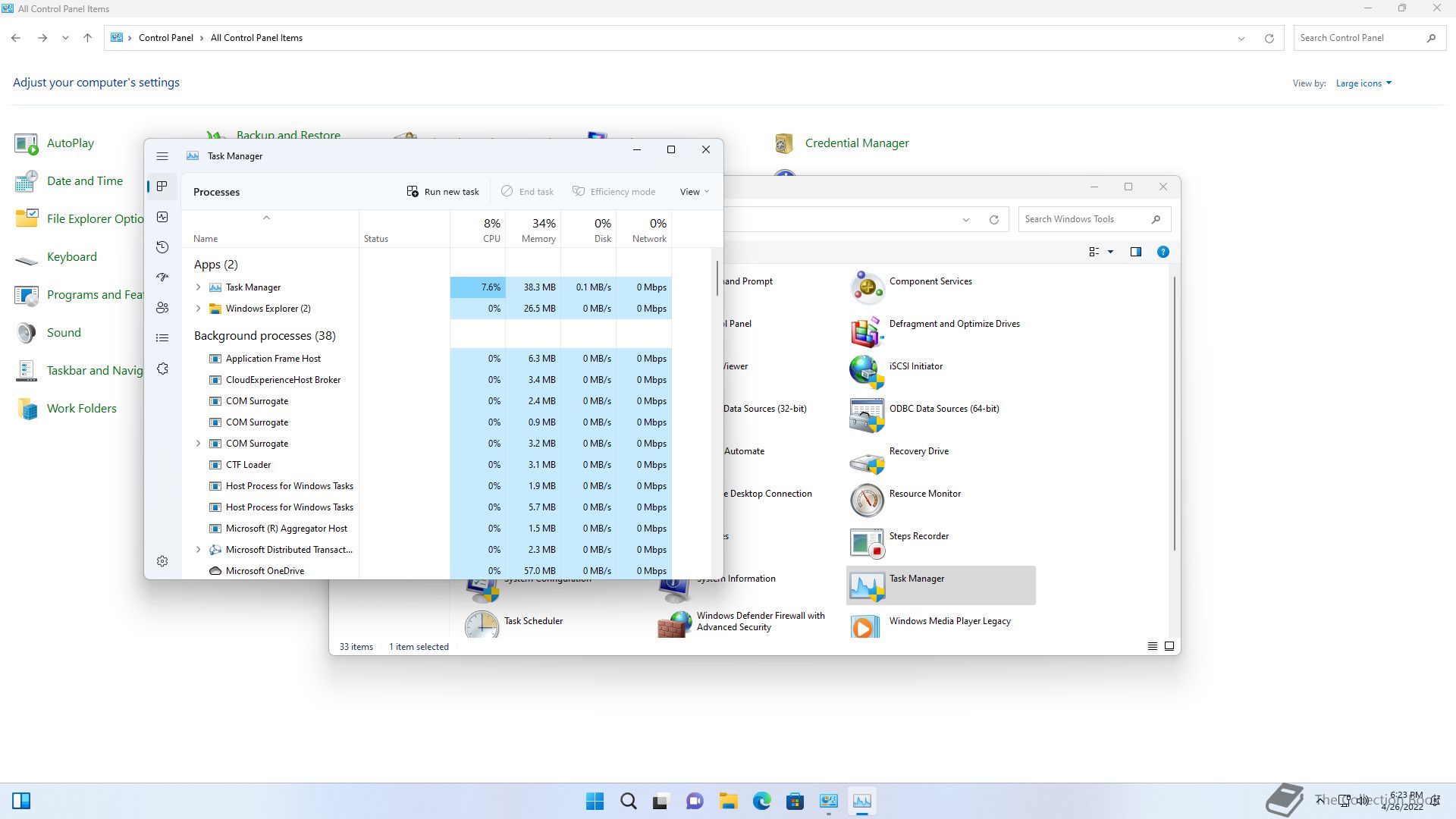Screen dimensions: 1456x819
Task: Click the Search Windows Tools field
Action: (x=1084, y=219)
